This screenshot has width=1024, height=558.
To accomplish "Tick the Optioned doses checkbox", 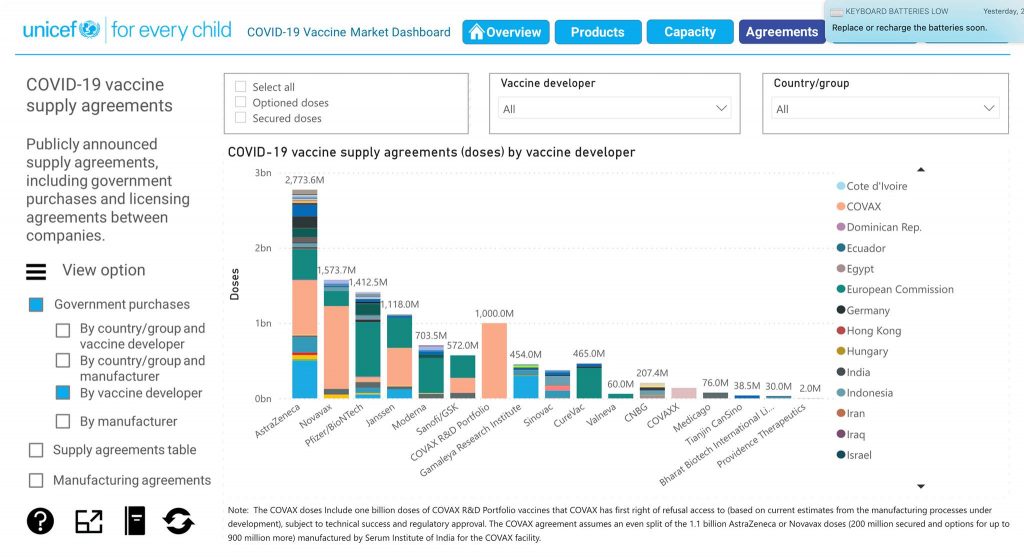I will (x=240, y=102).
